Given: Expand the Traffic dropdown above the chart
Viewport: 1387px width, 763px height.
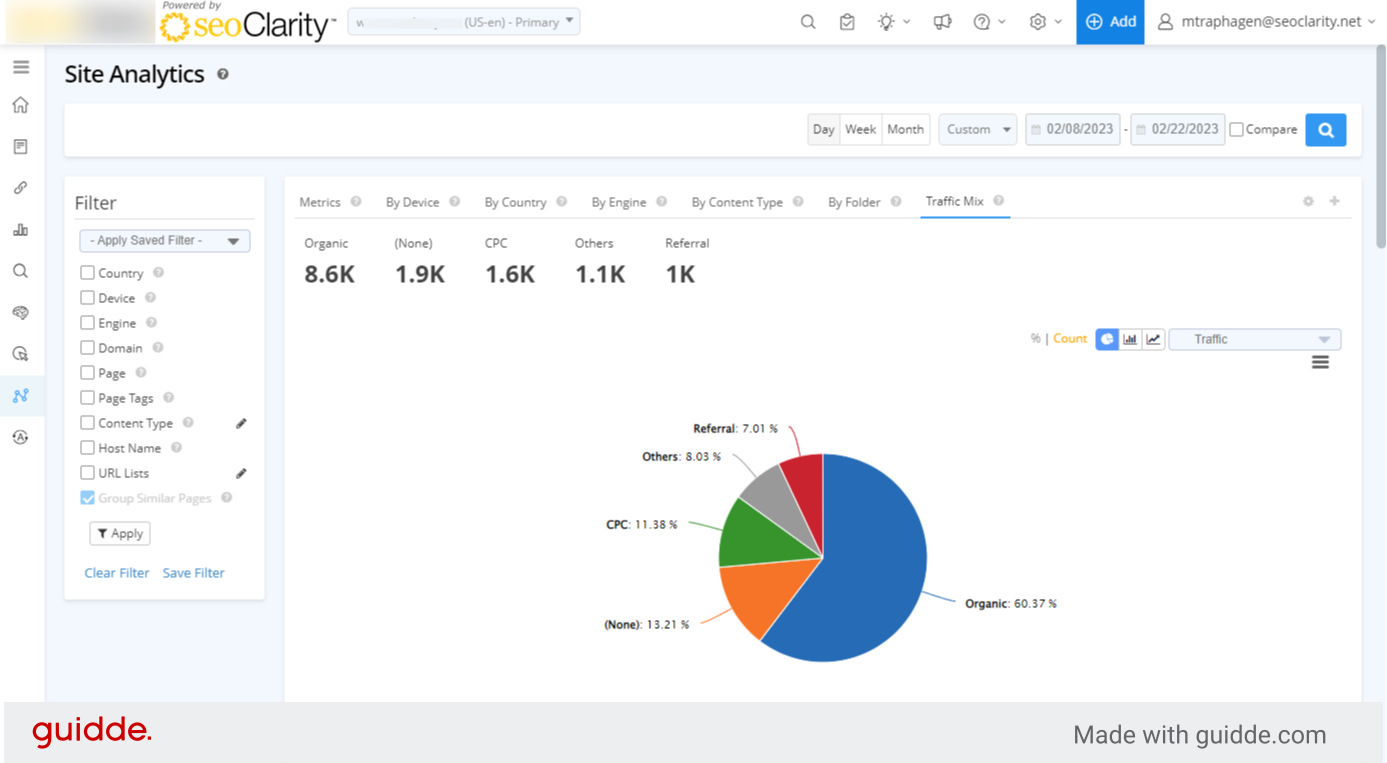Looking at the screenshot, I should (x=1254, y=339).
